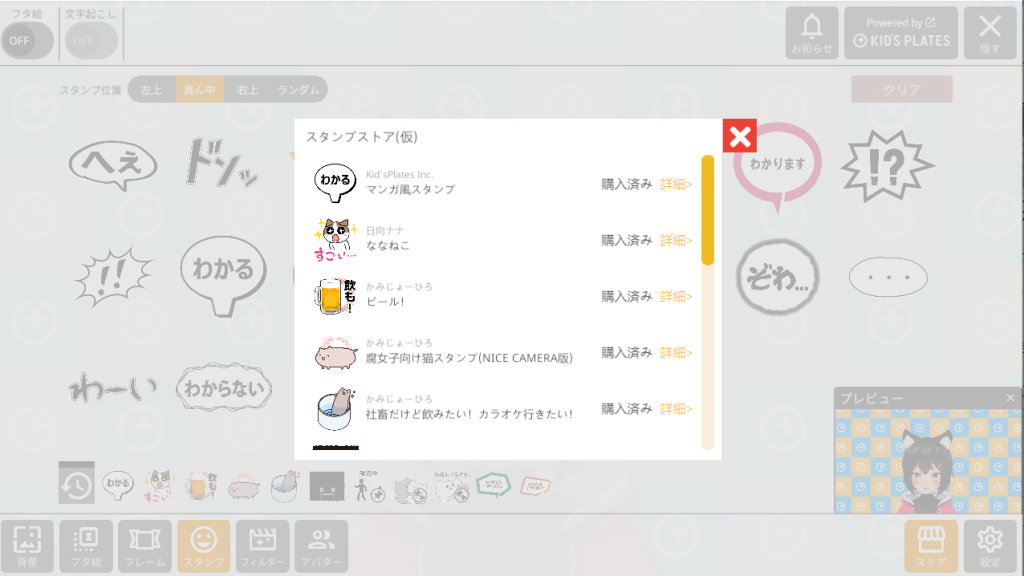Expand 詳細 for ななねこ pack
Screen dimensions: 1024x576
[676, 240]
